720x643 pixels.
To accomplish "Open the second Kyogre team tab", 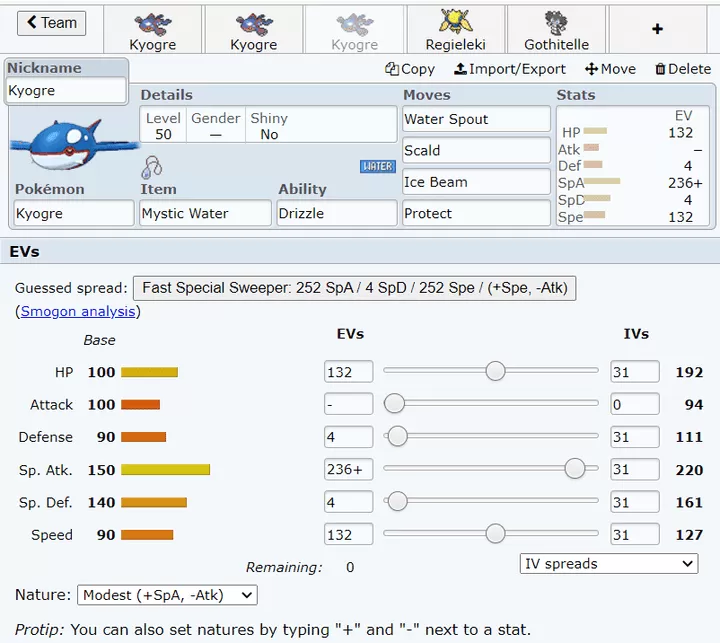I will pos(253,30).
